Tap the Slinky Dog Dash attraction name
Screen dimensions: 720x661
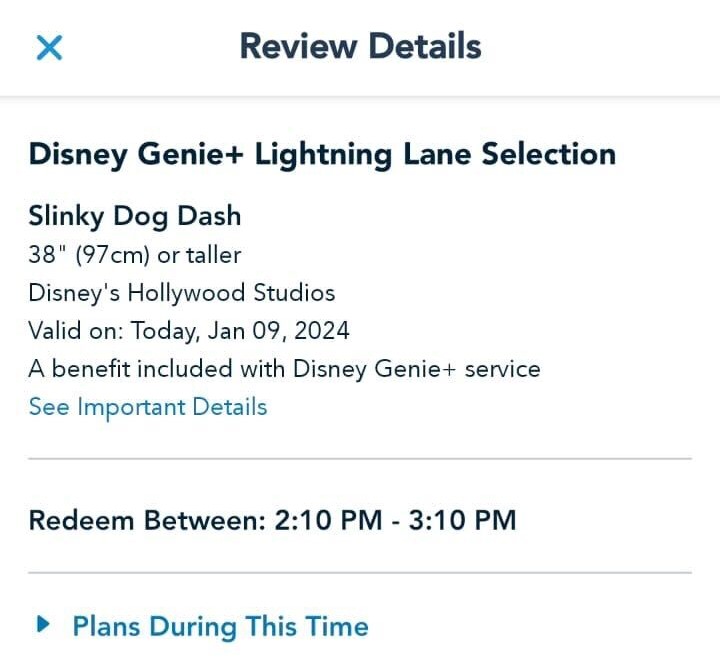[135, 216]
